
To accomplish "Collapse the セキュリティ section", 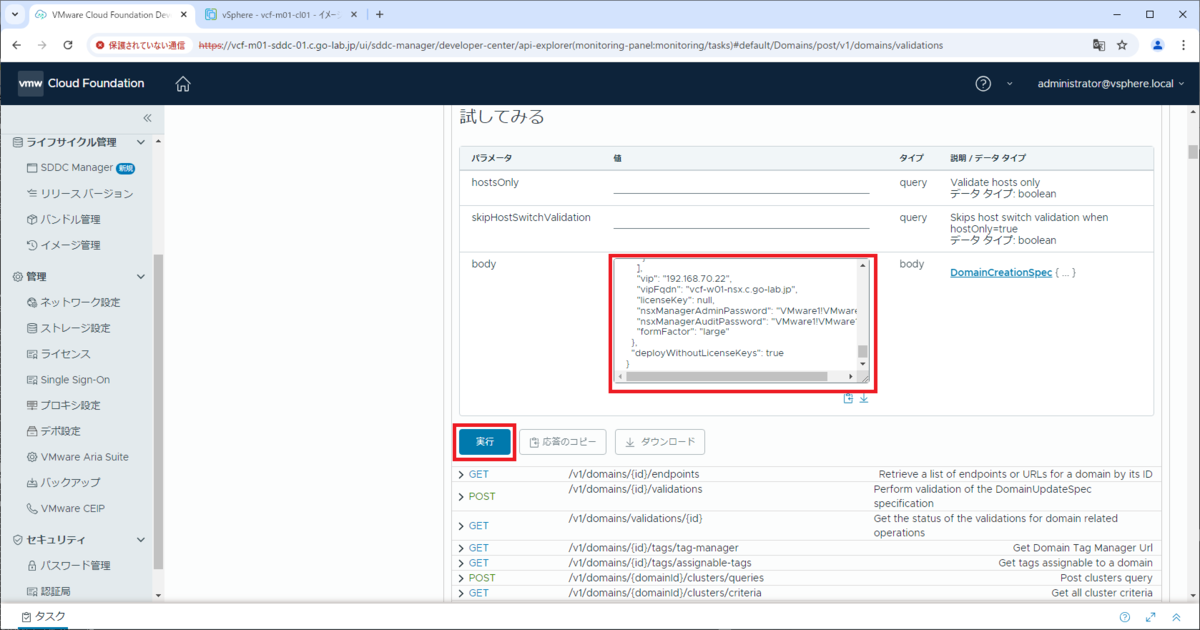I will click(x=140, y=540).
